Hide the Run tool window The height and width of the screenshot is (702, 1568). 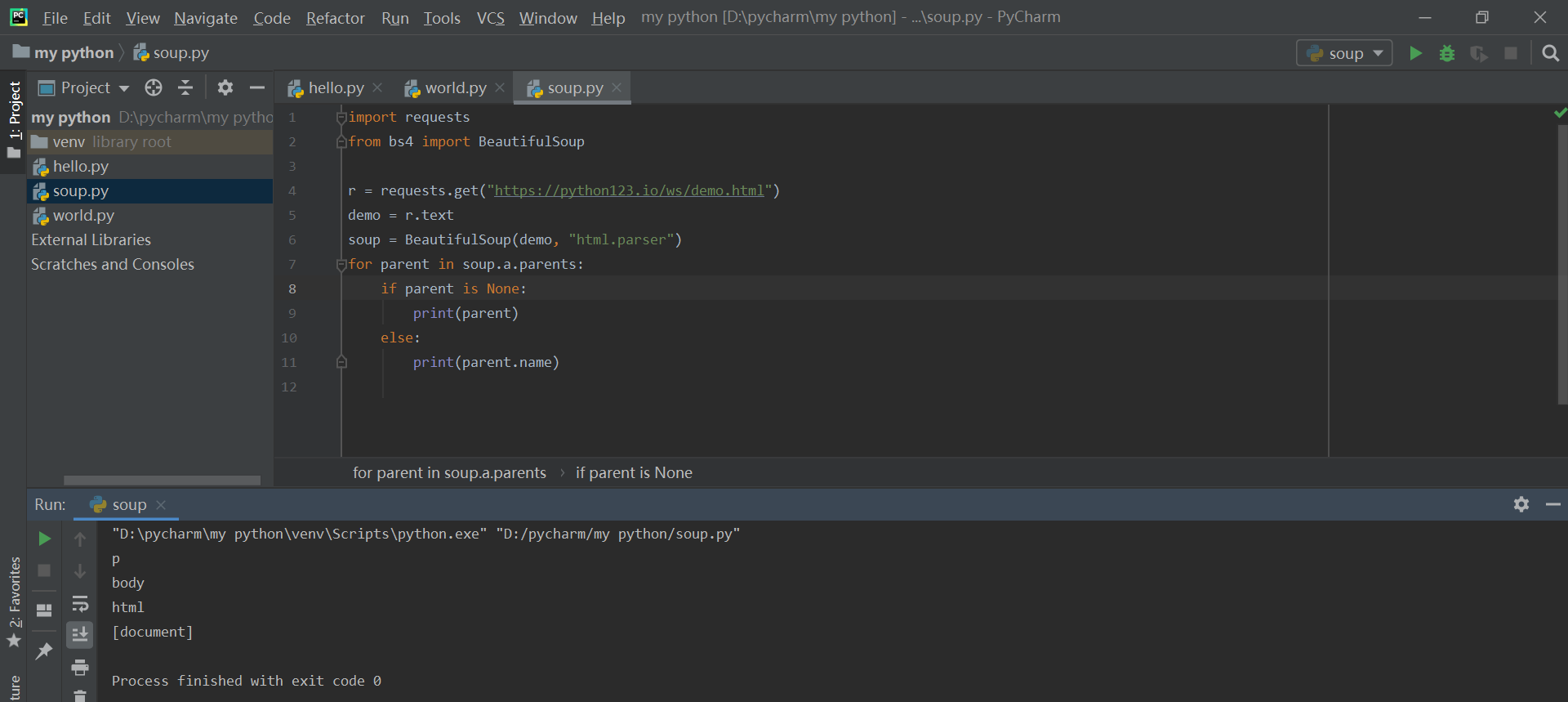click(1553, 504)
